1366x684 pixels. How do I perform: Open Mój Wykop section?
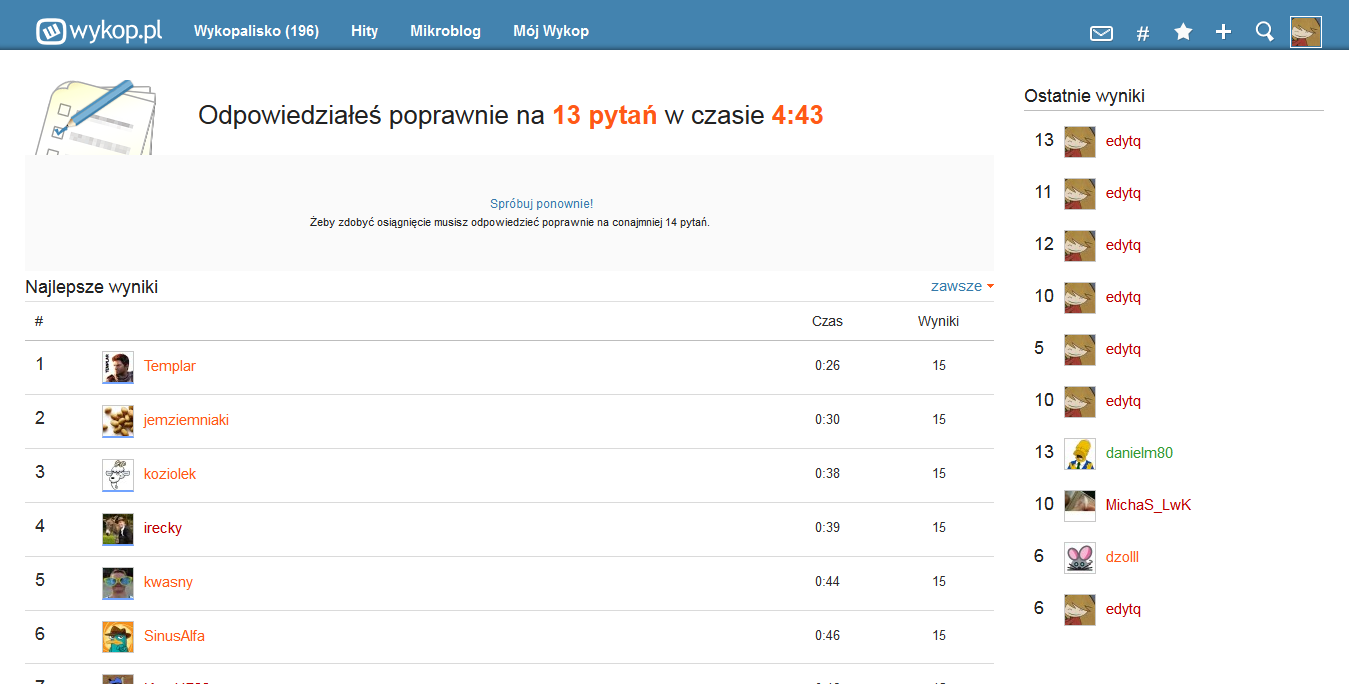point(551,31)
